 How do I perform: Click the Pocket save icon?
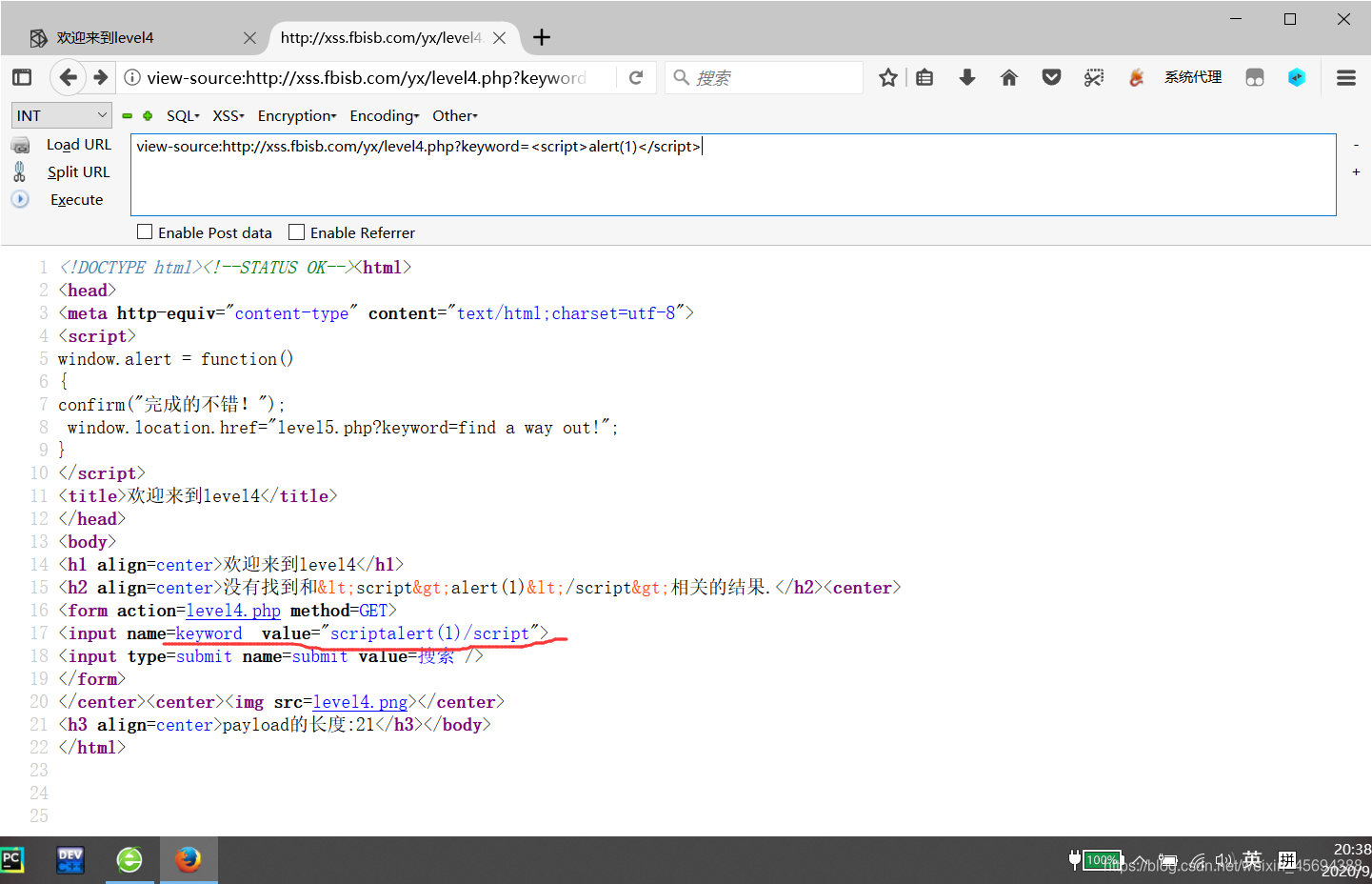point(1051,77)
